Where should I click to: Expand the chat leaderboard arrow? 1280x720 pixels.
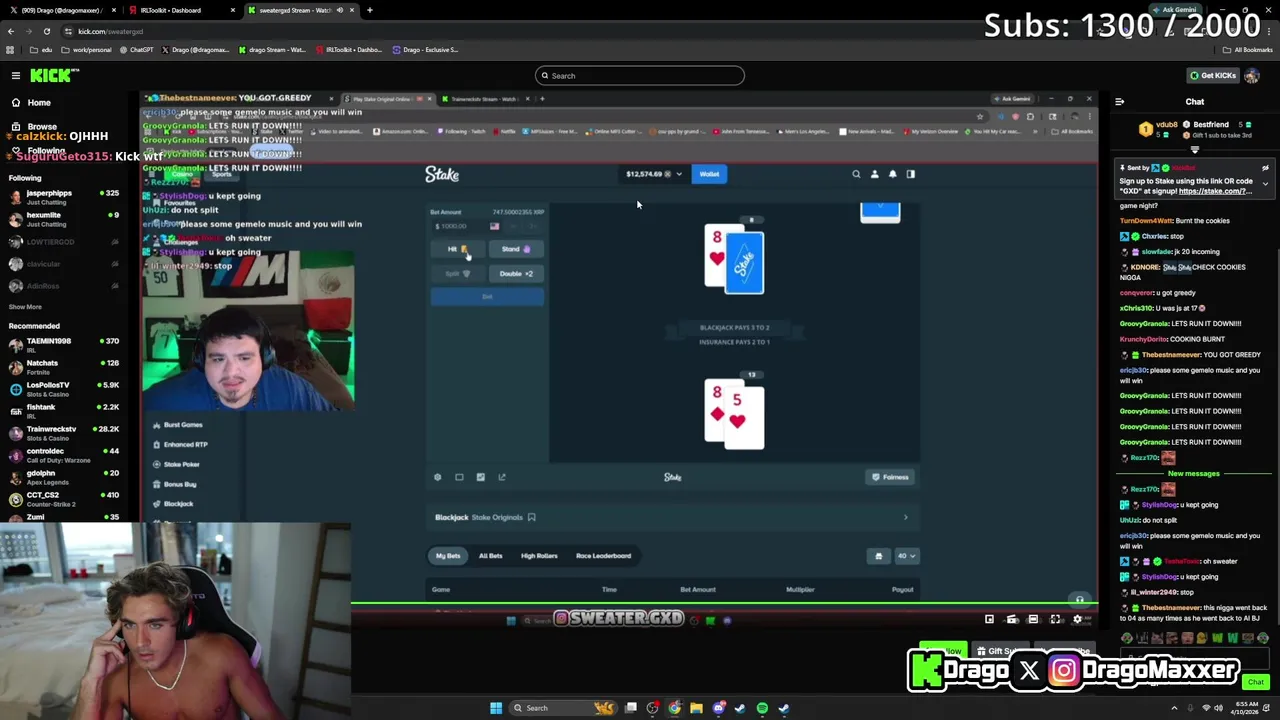click(x=1194, y=150)
